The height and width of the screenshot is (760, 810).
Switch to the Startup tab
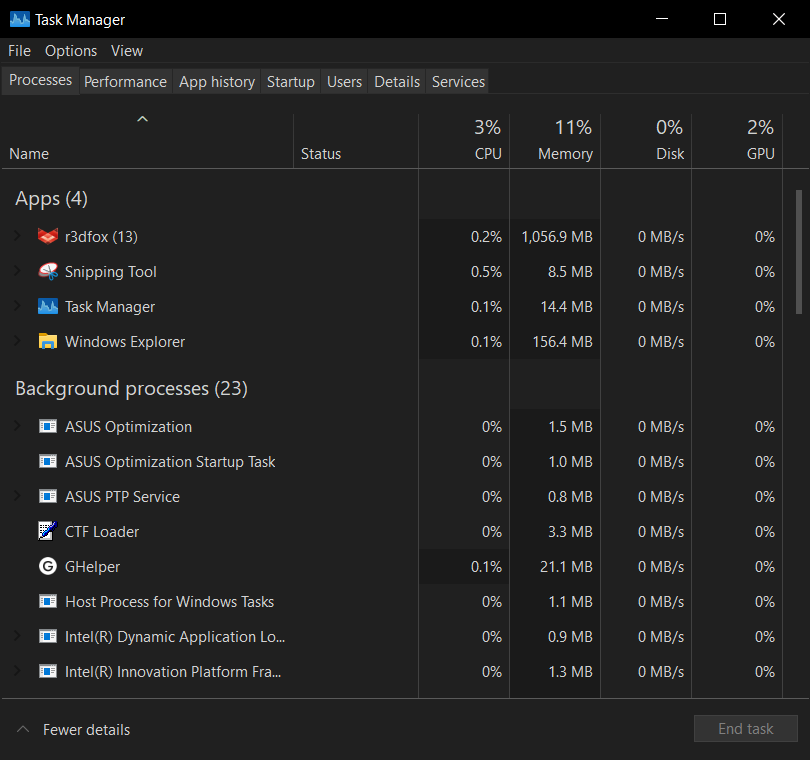pos(290,82)
